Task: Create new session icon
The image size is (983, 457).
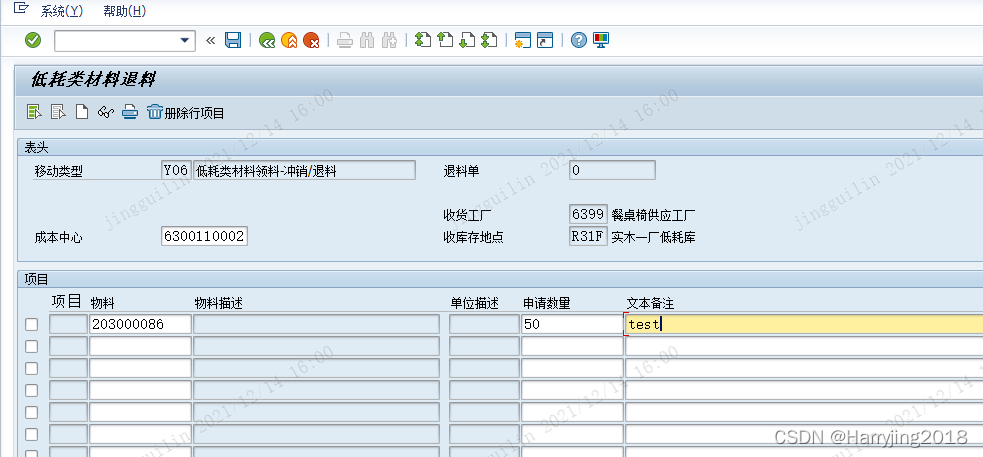Action: pyautogui.click(x=523, y=41)
